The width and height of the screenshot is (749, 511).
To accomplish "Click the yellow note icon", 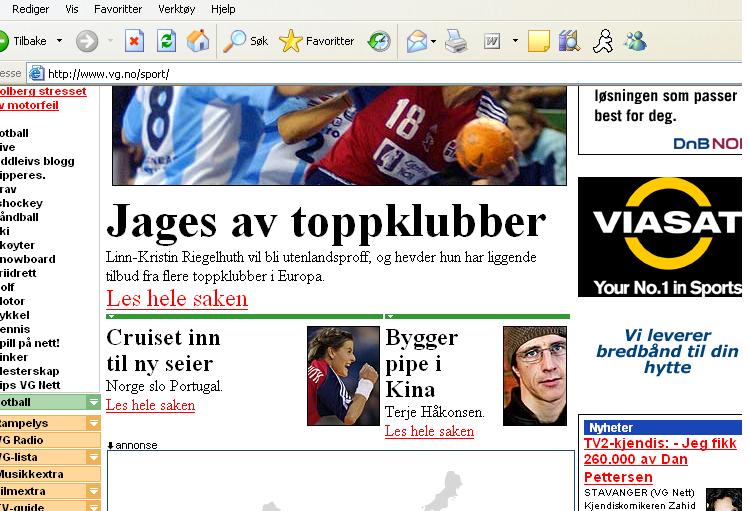I will [539, 41].
